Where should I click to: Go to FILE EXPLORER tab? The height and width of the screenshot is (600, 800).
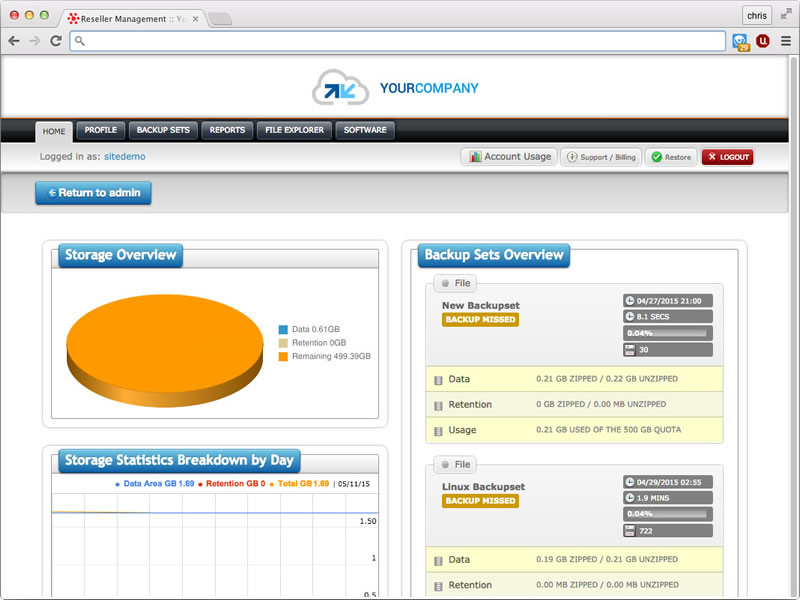coord(294,130)
